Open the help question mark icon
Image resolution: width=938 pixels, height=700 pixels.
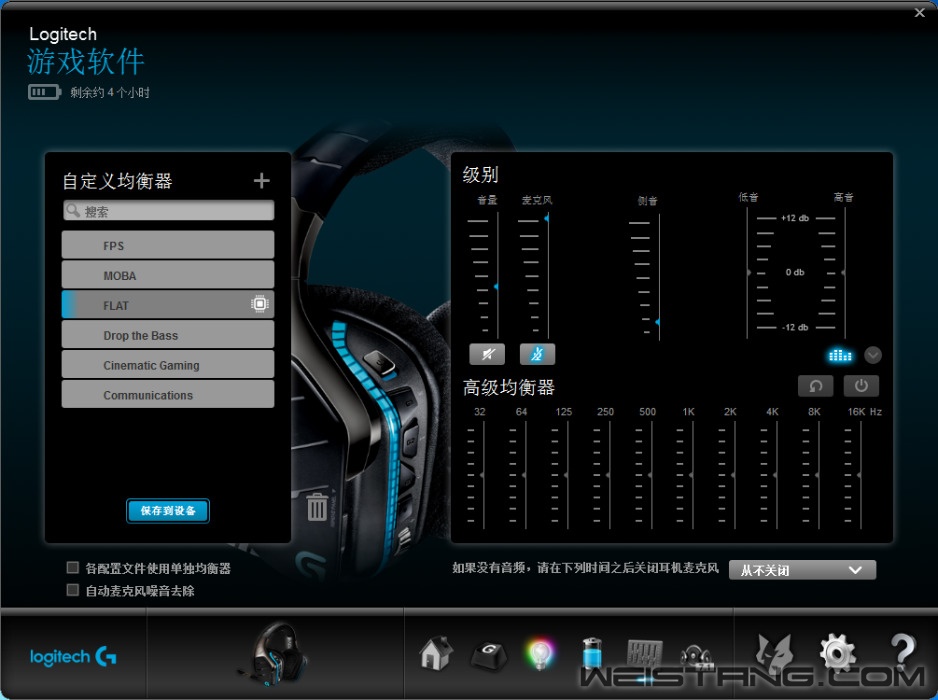tap(903, 652)
